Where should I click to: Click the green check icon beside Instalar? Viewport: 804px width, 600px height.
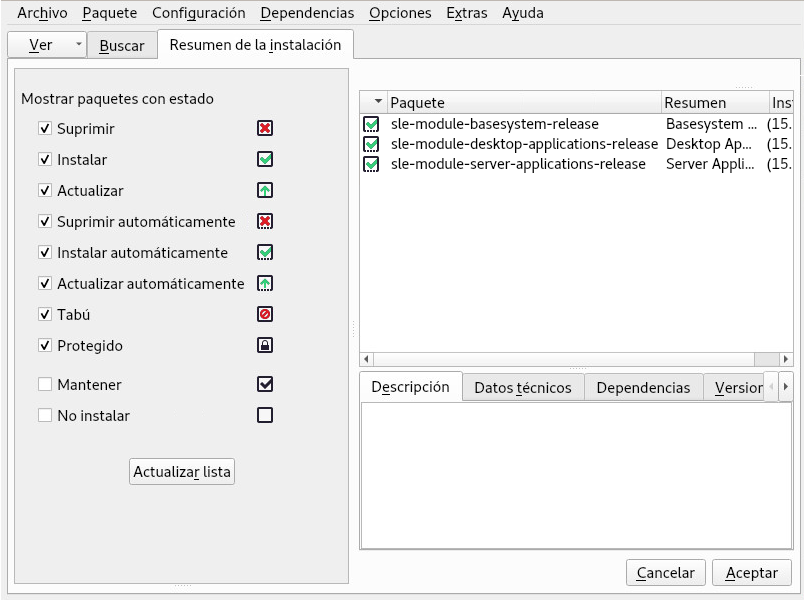(x=265, y=159)
